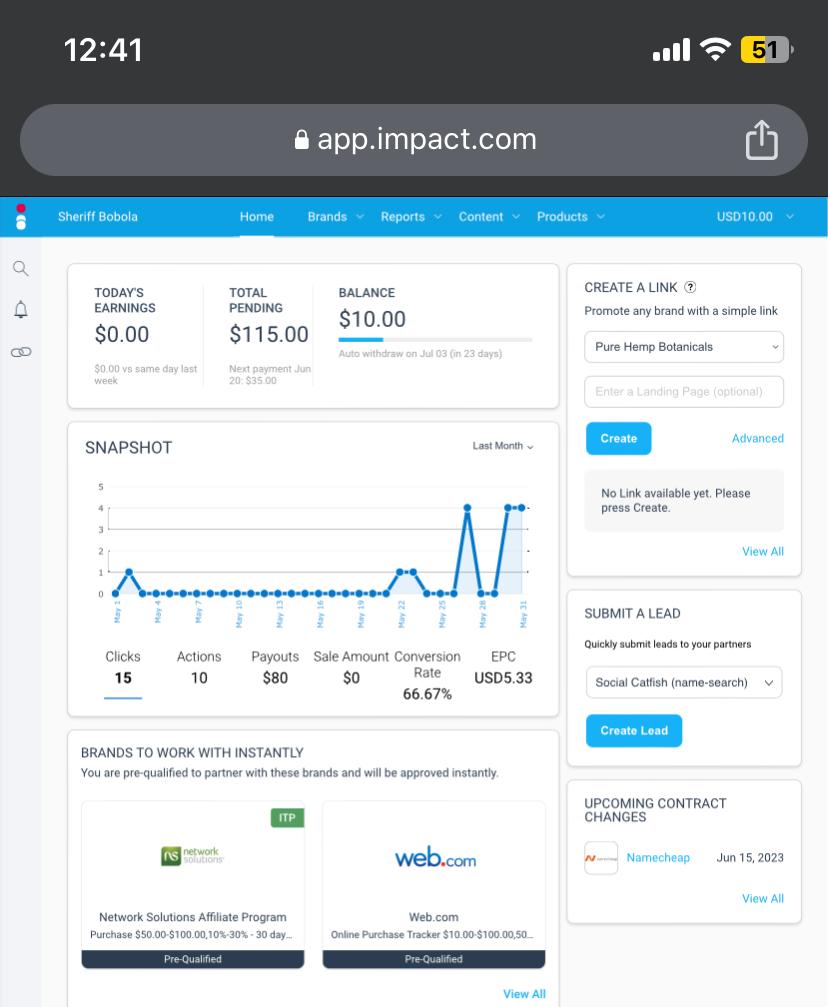Tap the app.impact.com address bar

[x=414, y=140]
